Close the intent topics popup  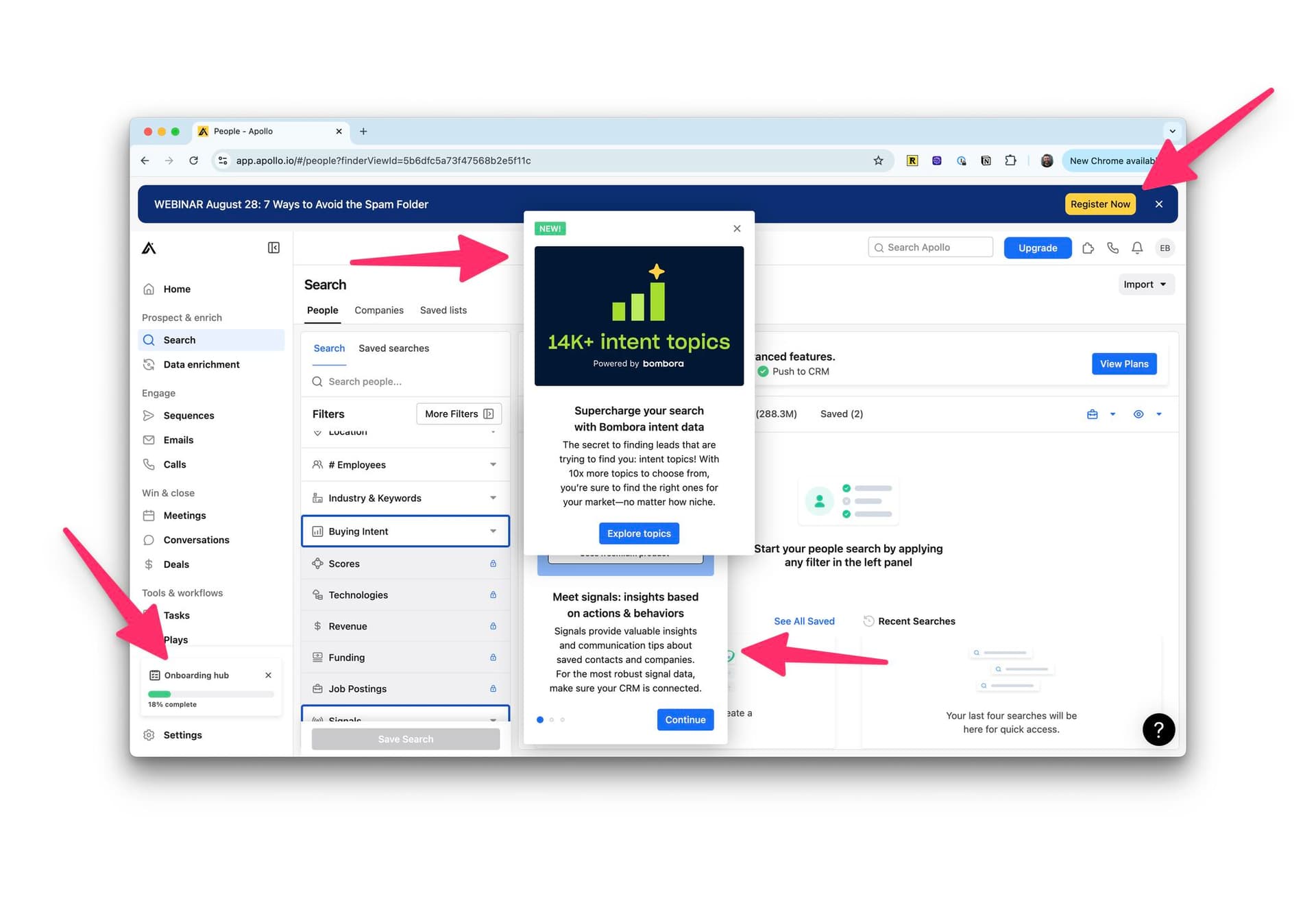pos(737,228)
